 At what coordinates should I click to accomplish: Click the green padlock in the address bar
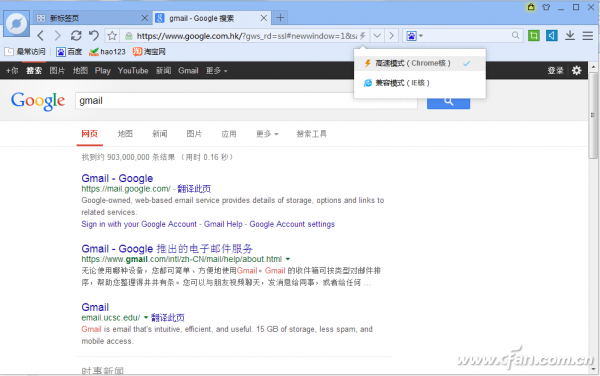pyautogui.click(x=129, y=36)
